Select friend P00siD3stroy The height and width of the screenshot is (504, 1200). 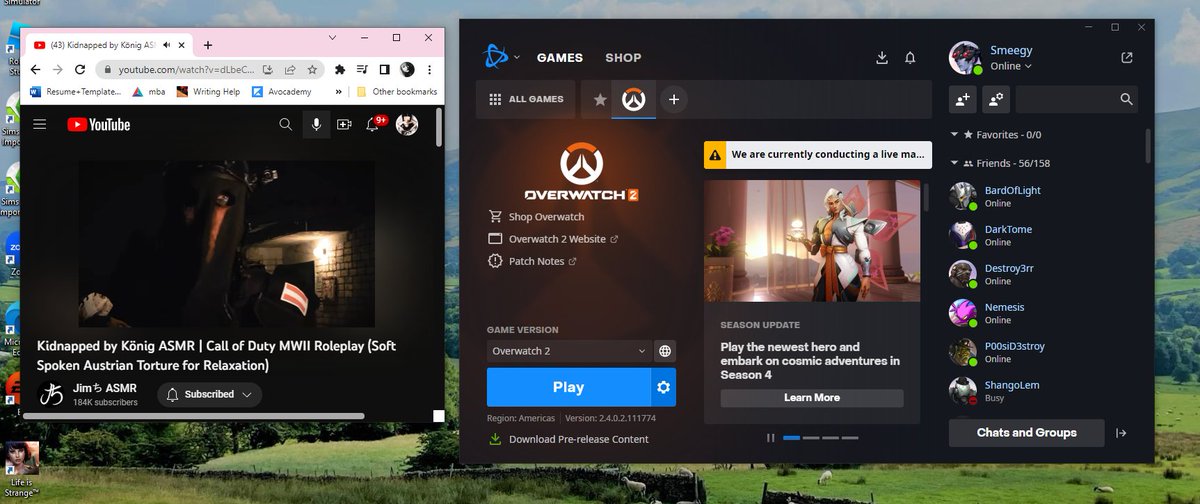click(x=1043, y=352)
